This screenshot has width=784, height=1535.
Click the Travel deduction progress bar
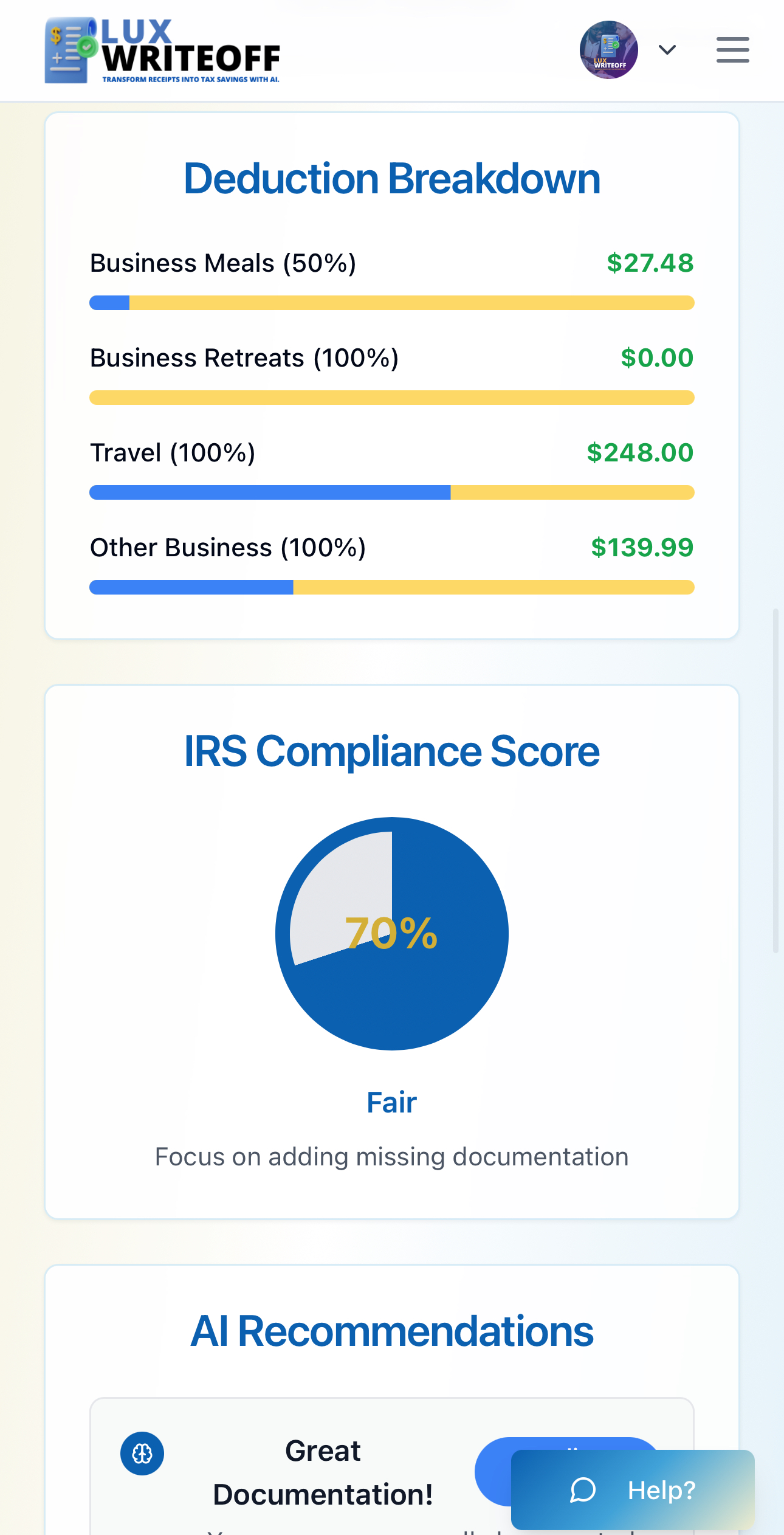tap(392, 492)
